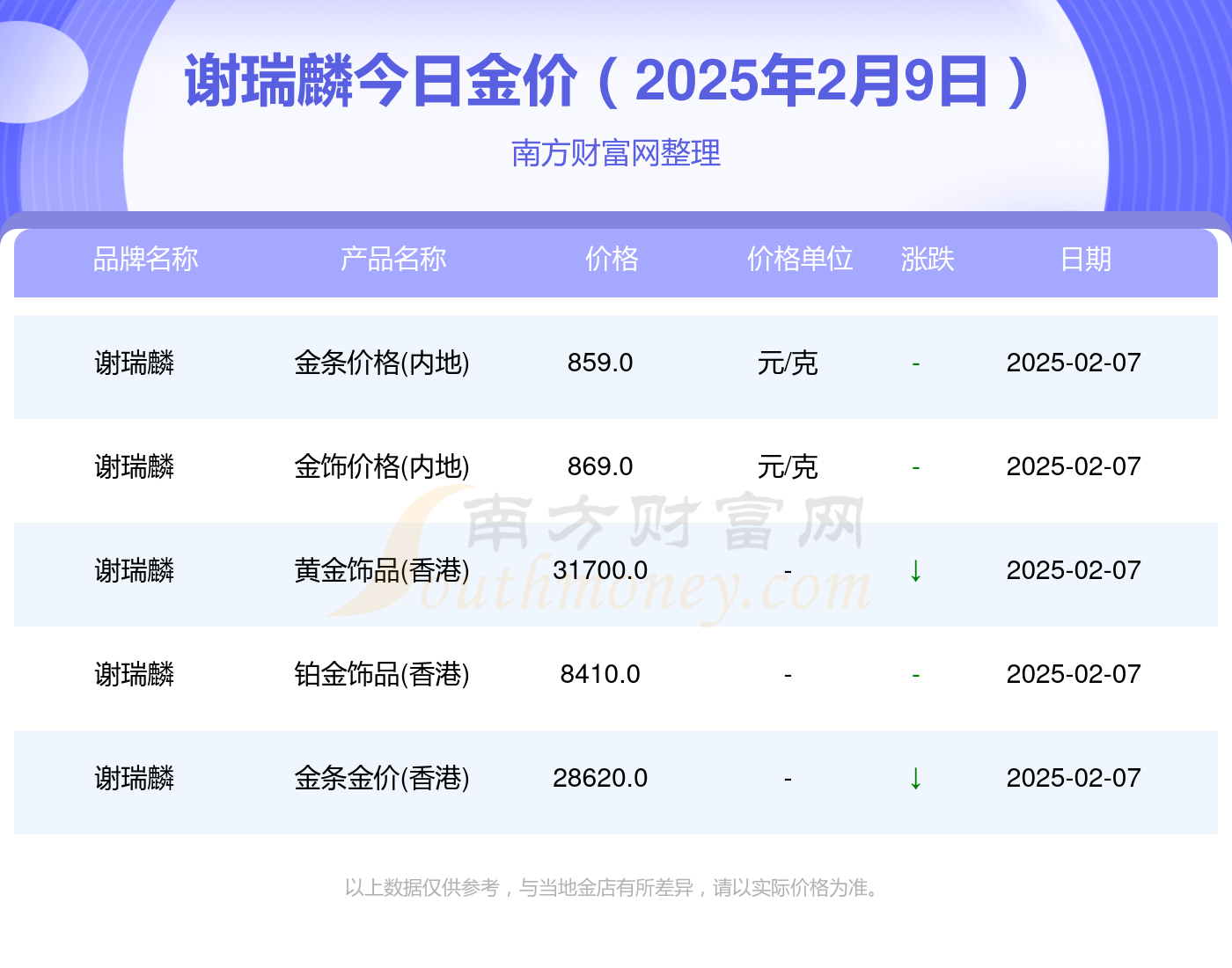Select the 价格单位 column header

800,259
